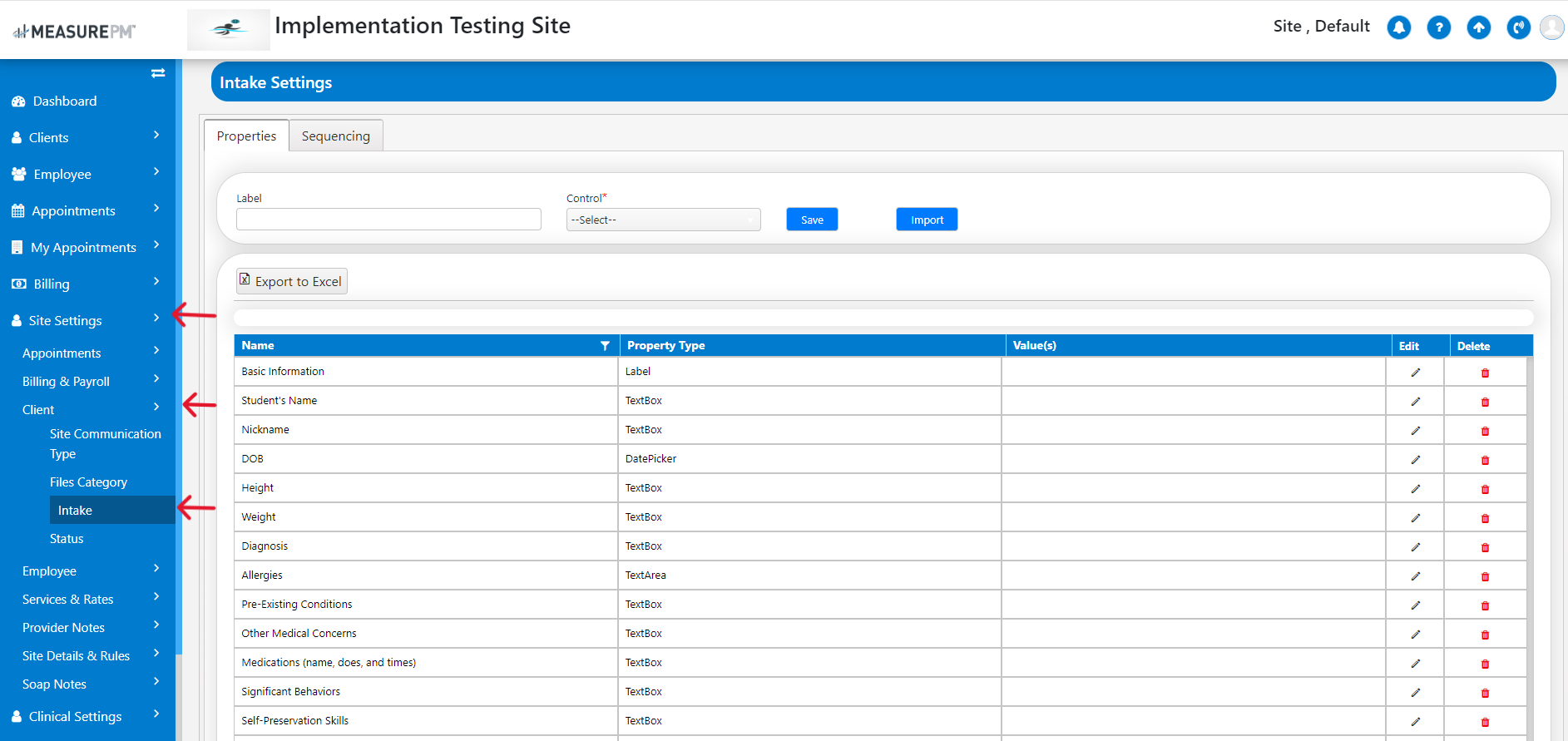Delete the Height row

(1485, 489)
